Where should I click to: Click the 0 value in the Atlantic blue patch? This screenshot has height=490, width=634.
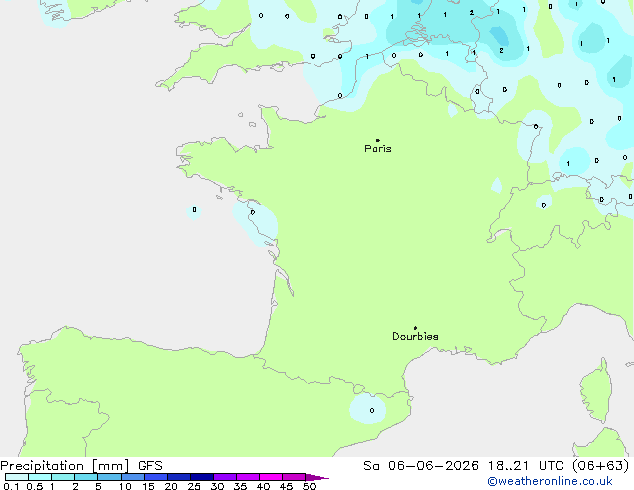194,209
